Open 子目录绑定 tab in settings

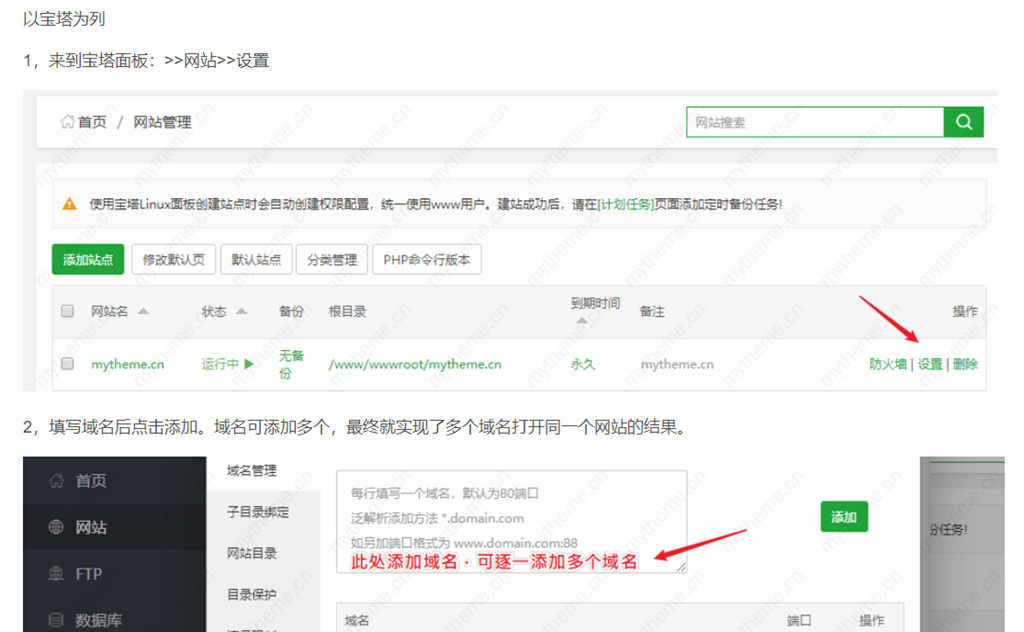tap(258, 512)
